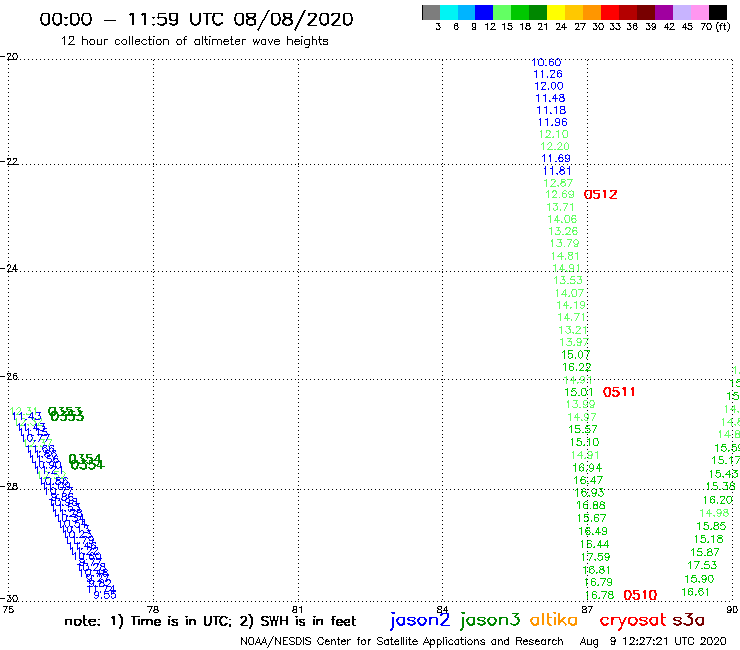Viewport: 740px width, 650px height.
Task: Select the cryosat satellite label
Action: (x=632, y=620)
